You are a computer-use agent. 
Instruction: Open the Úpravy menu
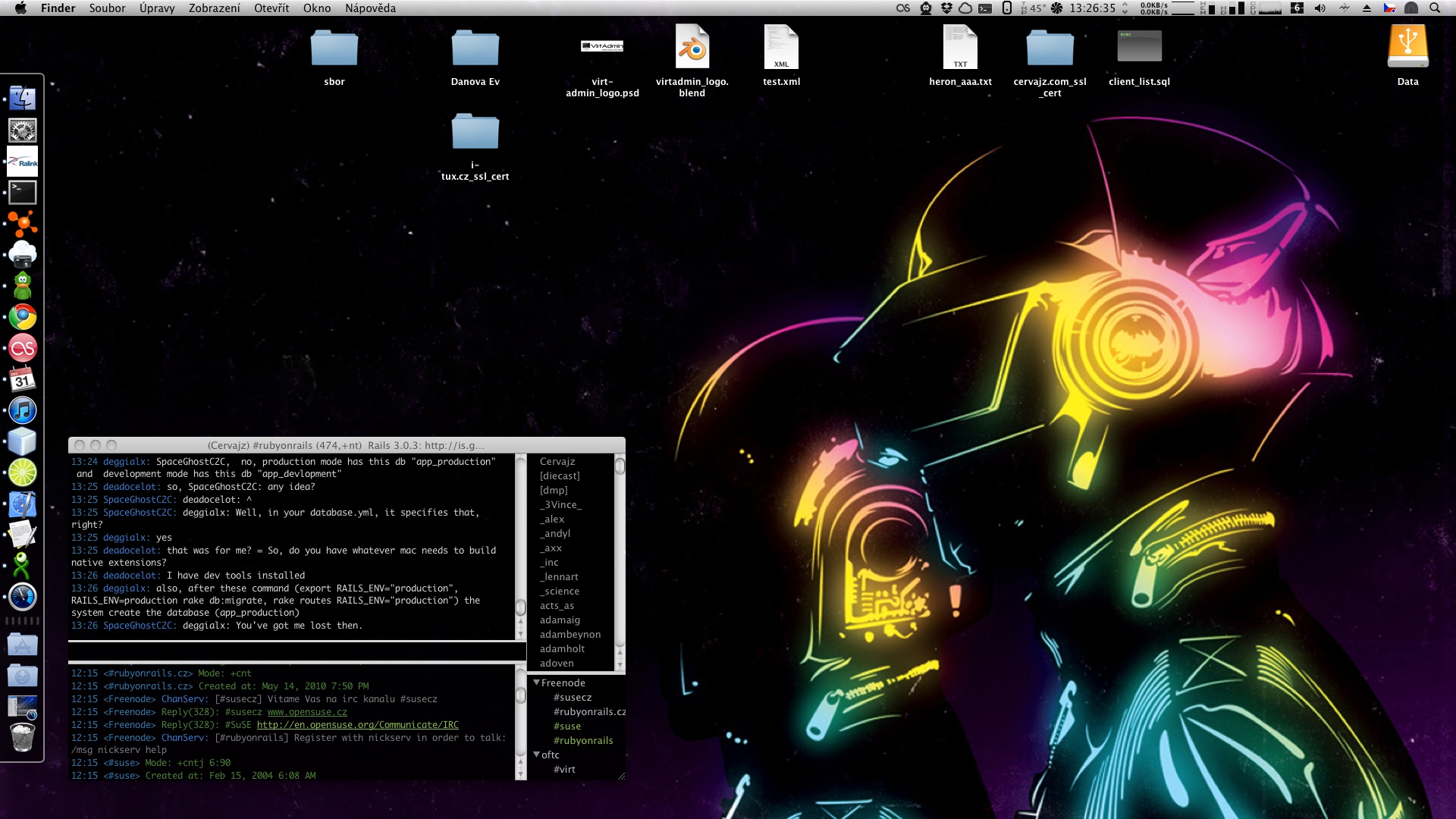(157, 8)
